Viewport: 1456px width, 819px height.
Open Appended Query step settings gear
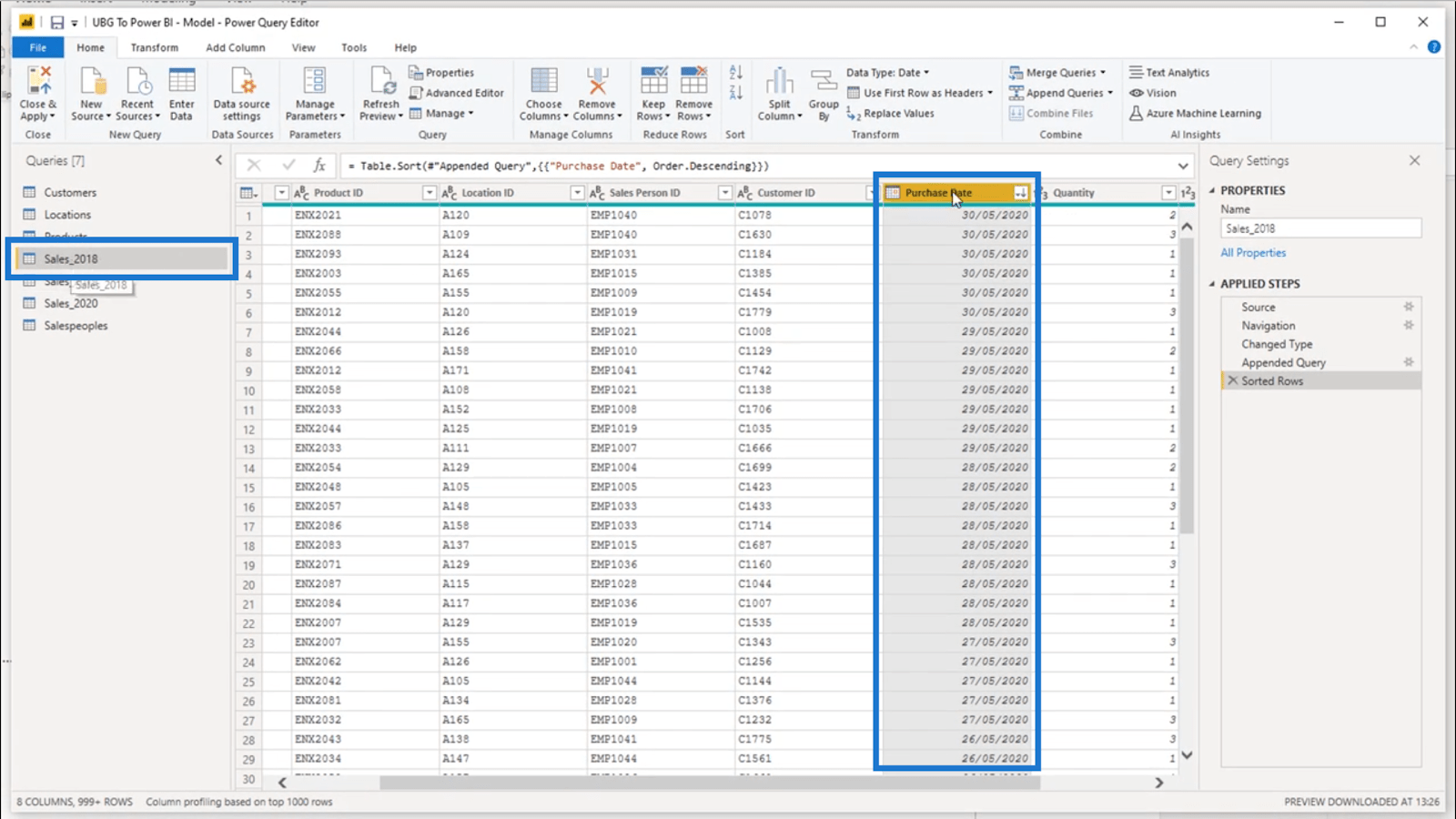1409,362
